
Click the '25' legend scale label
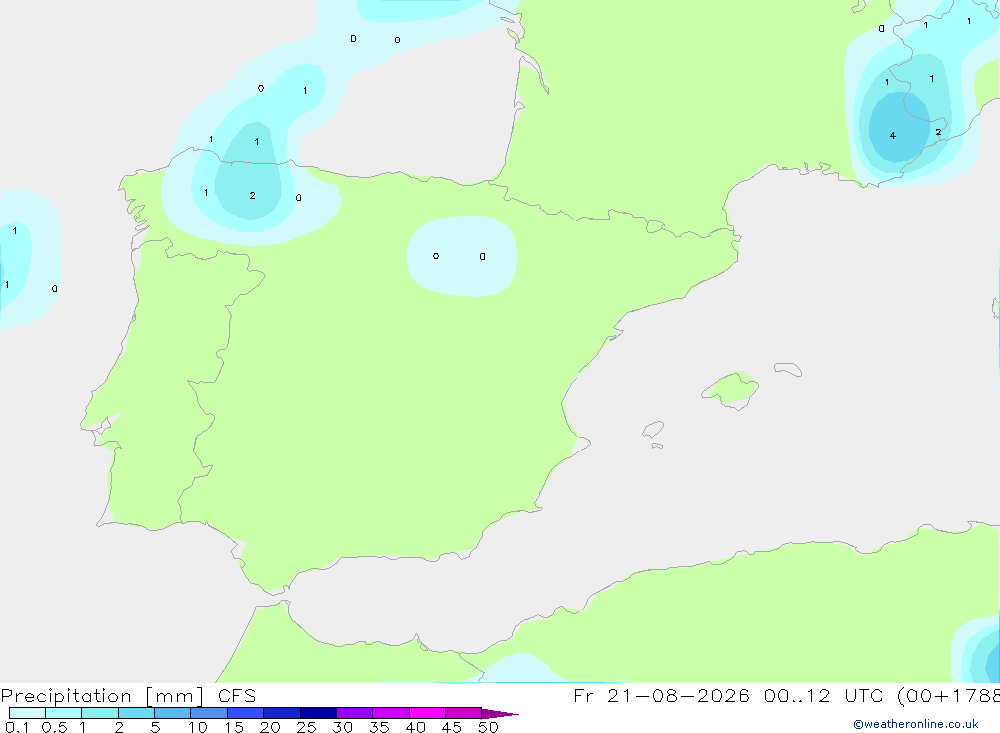[306, 727]
